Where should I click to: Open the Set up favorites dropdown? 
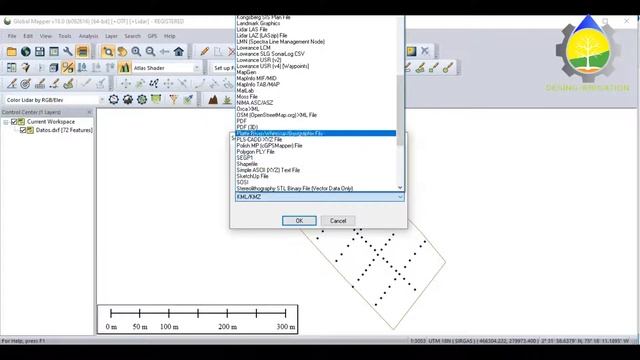point(223,68)
